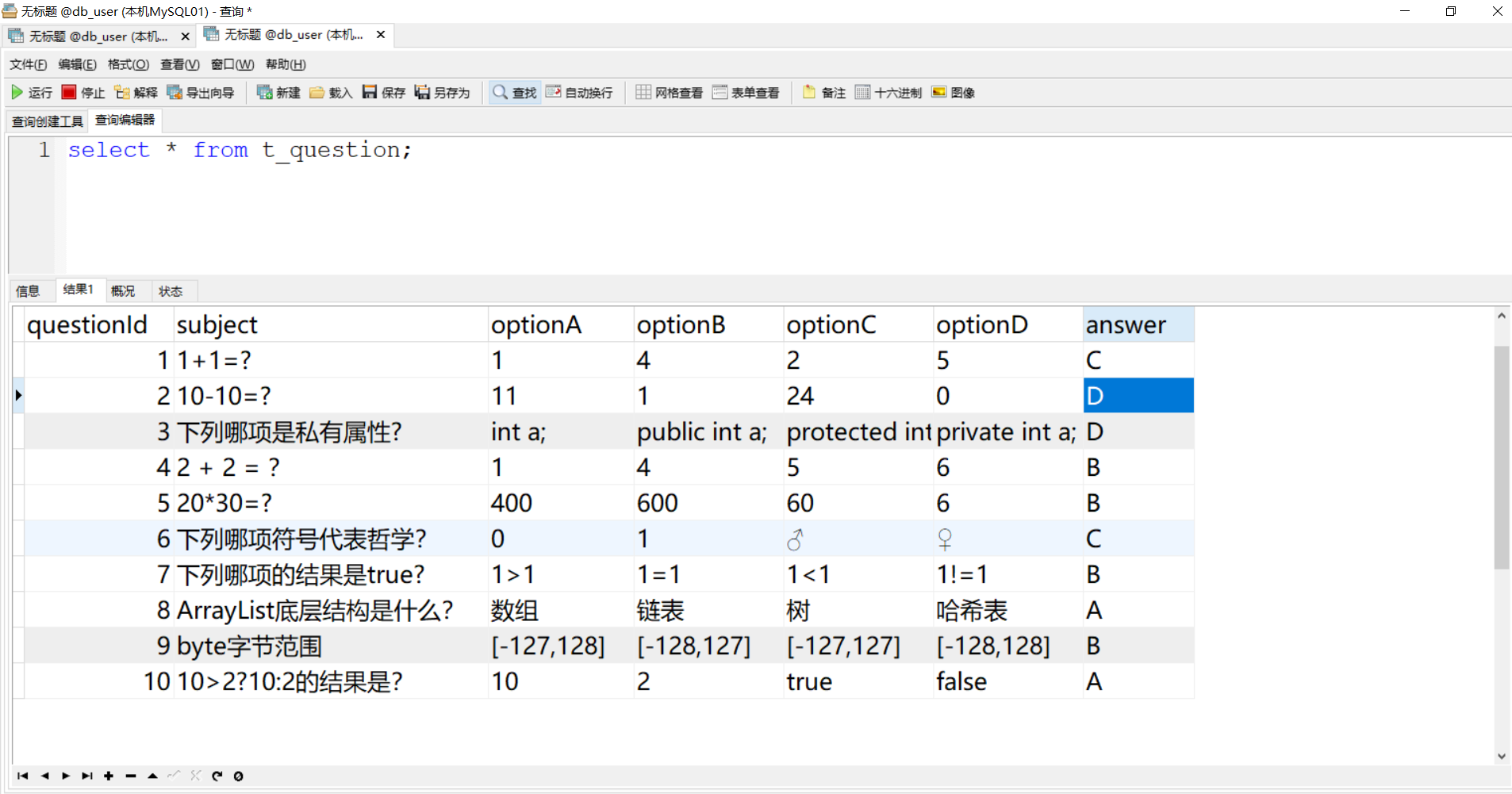Select cell '[-128,127]'
Viewport: 1512px width, 794px height.
708,646
